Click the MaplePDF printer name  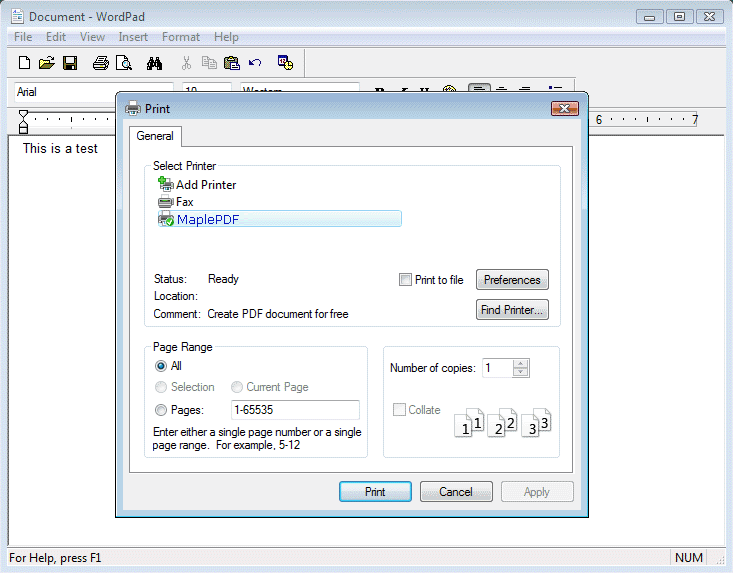click(x=208, y=219)
